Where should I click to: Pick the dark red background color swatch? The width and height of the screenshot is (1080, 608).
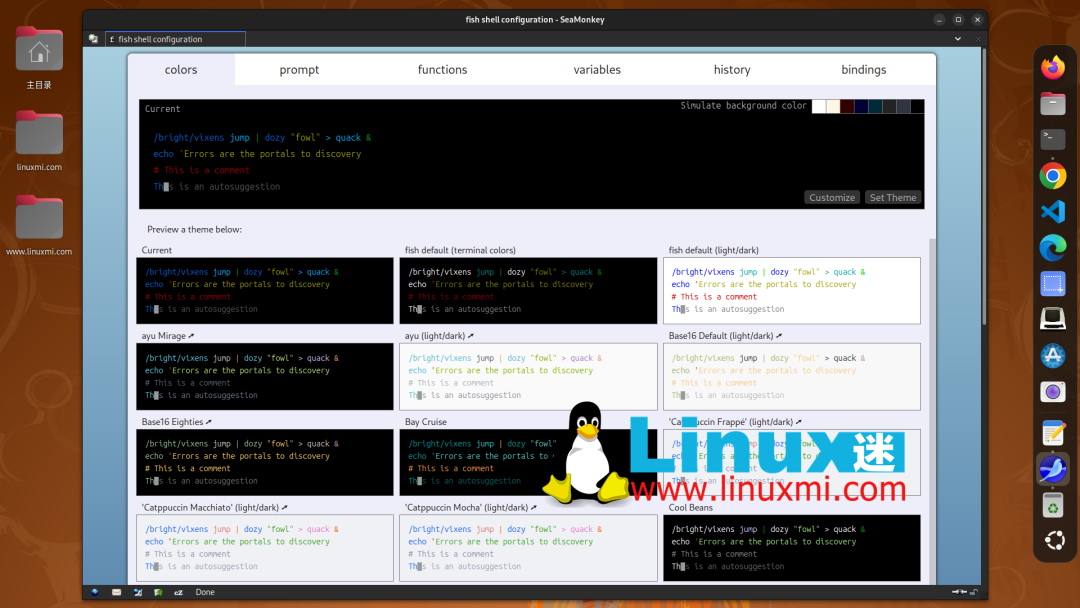pos(847,106)
